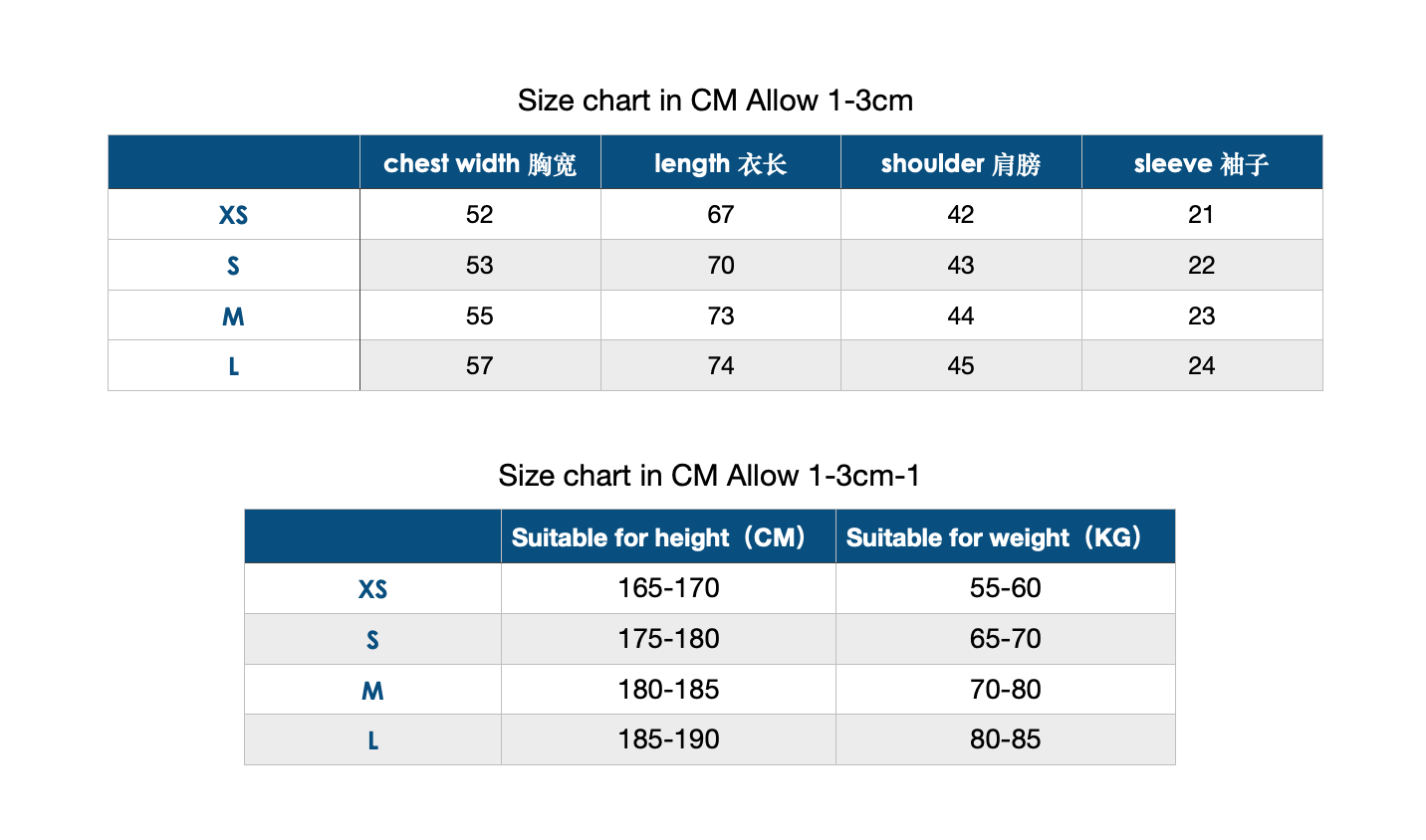This screenshot has width=1426, height=840.
Task: Select weight range 80-85 cell
Action: tap(1006, 739)
